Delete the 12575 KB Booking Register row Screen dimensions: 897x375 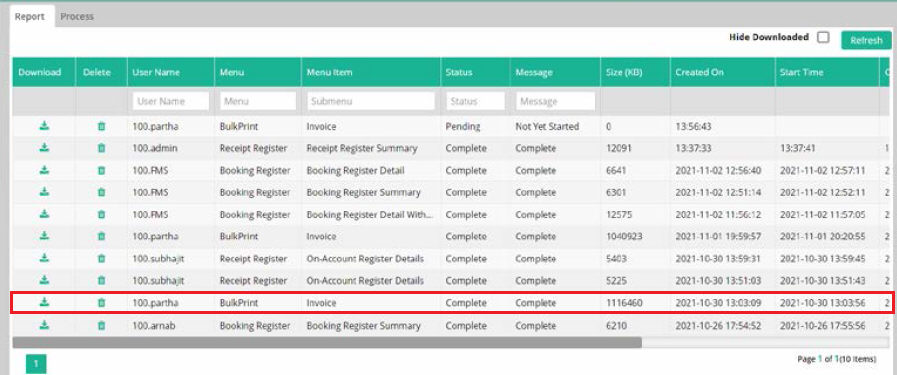coord(101,214)
